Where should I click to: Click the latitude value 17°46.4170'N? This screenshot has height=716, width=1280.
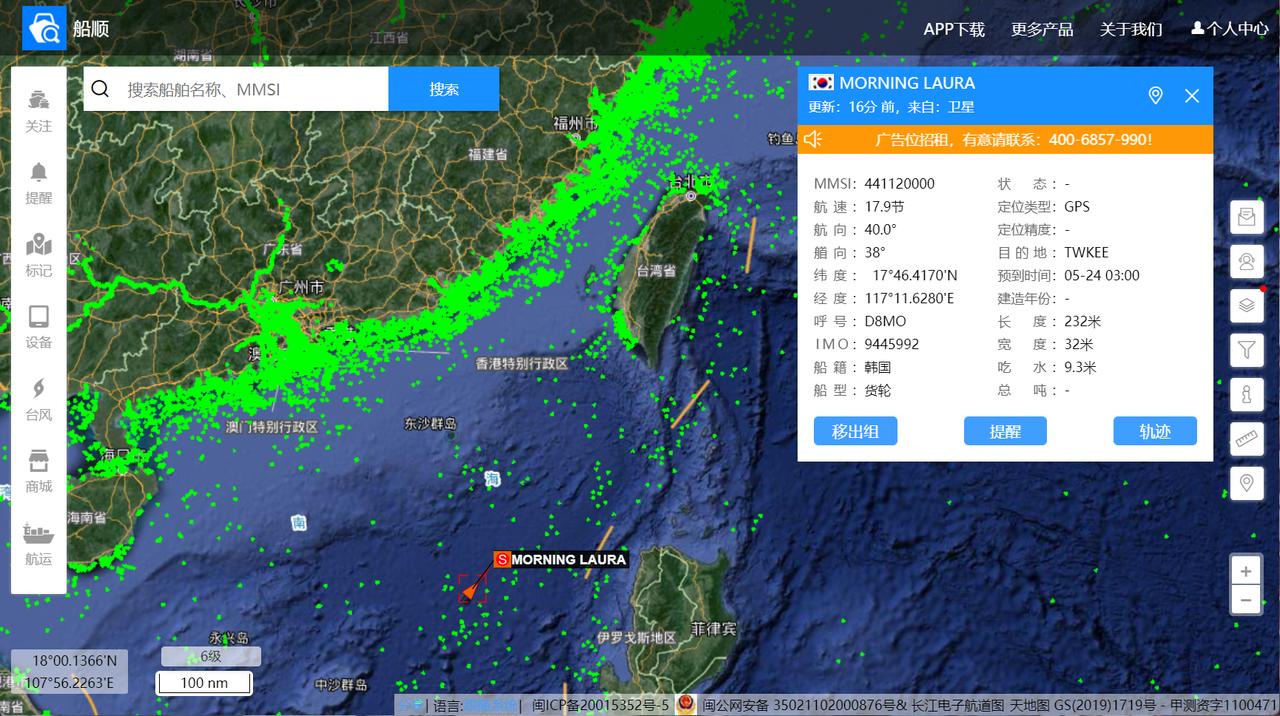pyautogui.click(x=915, y=275)
